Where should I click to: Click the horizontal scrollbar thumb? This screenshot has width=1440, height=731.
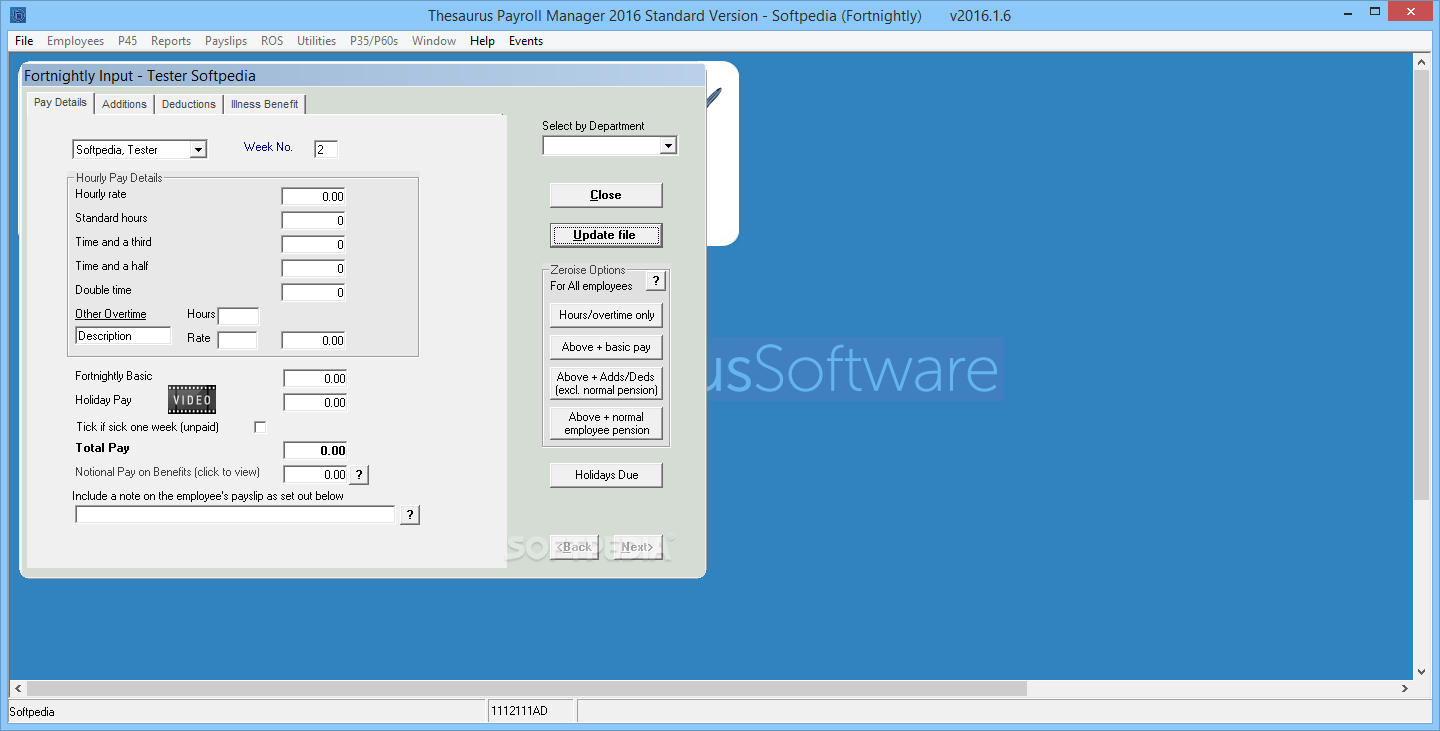(x=527, y=689)
